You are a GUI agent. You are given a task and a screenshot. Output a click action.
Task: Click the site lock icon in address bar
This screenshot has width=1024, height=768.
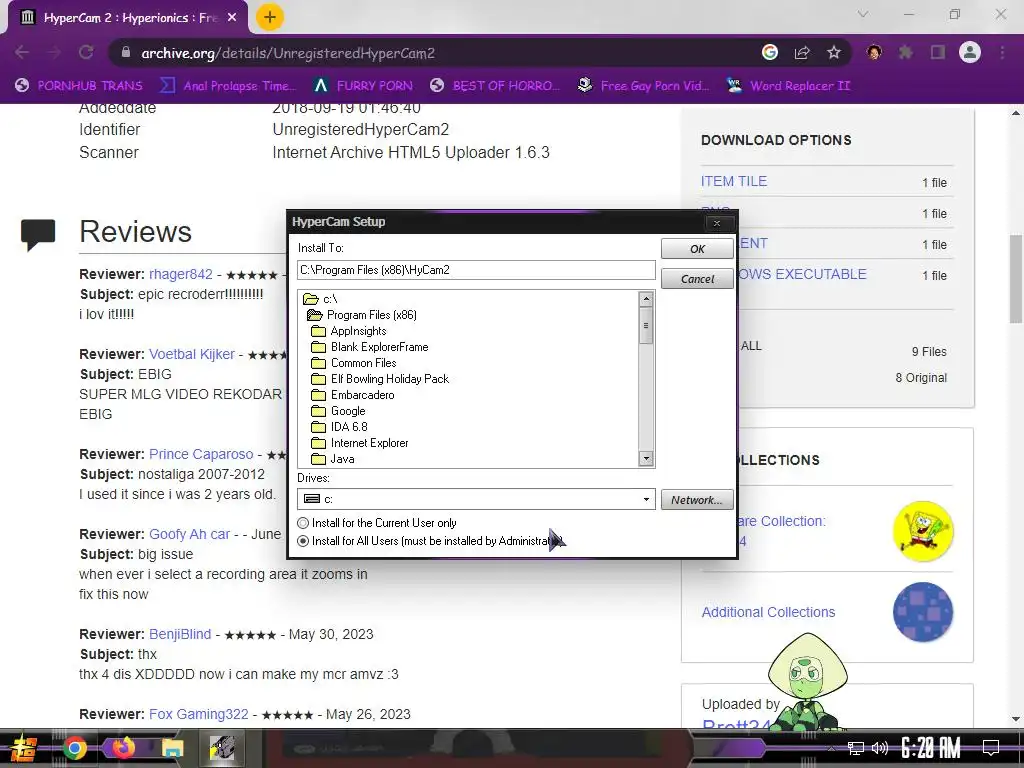(x=125, y=52)
